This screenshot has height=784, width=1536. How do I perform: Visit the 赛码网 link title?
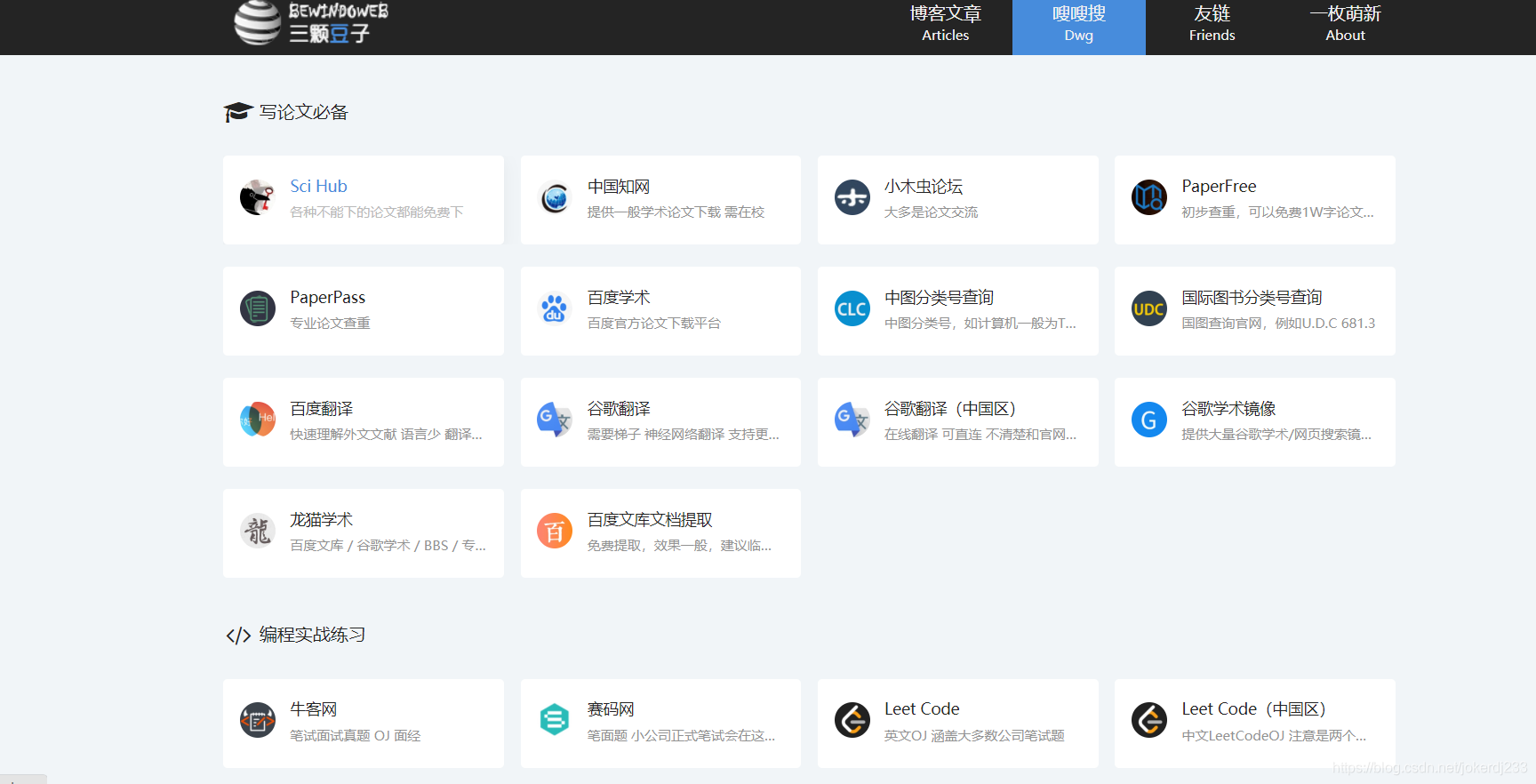[611, 709]
